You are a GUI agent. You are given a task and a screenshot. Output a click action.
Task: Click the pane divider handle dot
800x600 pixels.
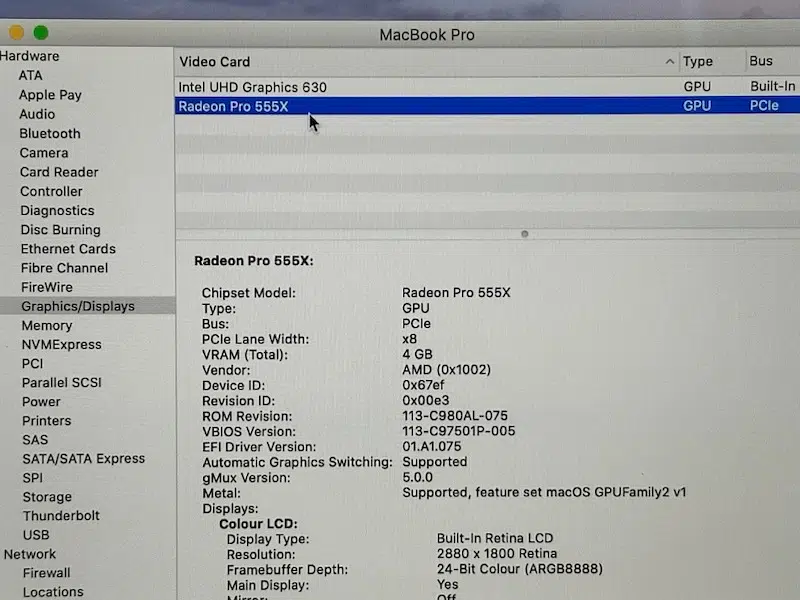(524, 234)
